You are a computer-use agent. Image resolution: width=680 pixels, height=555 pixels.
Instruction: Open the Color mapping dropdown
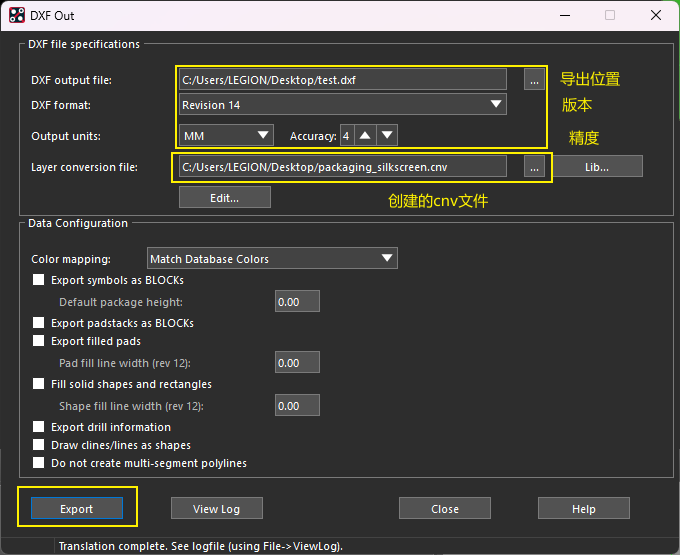click(x=272, y=259)
